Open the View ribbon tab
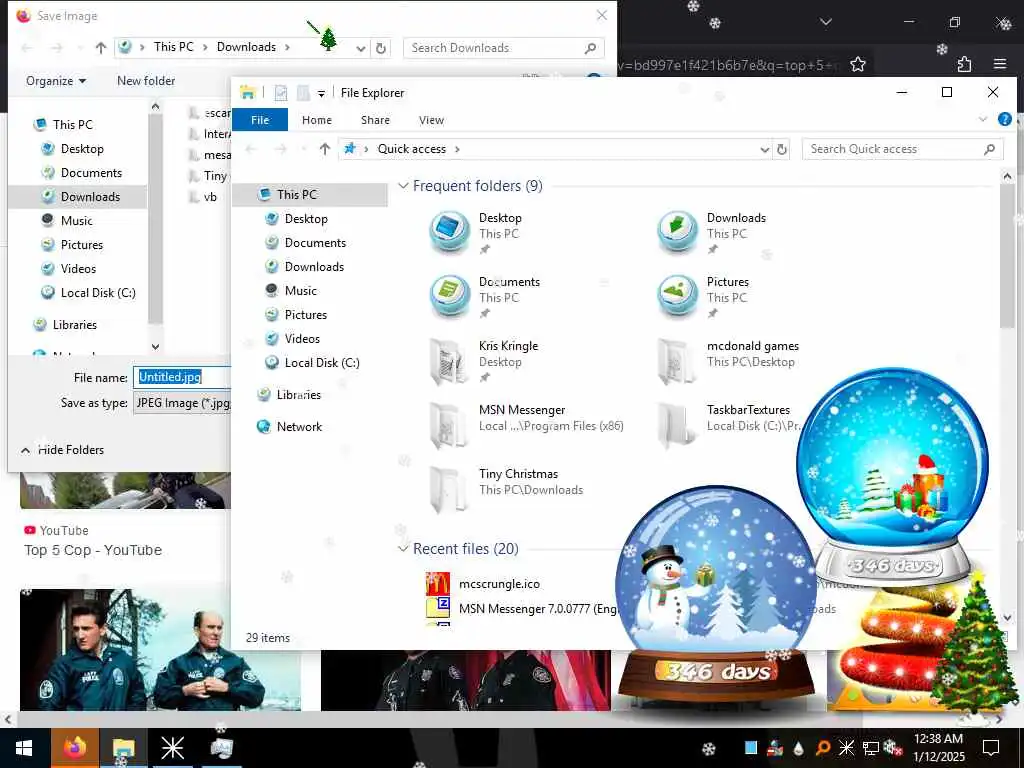The image size is (1024, 768). [431, 120]
